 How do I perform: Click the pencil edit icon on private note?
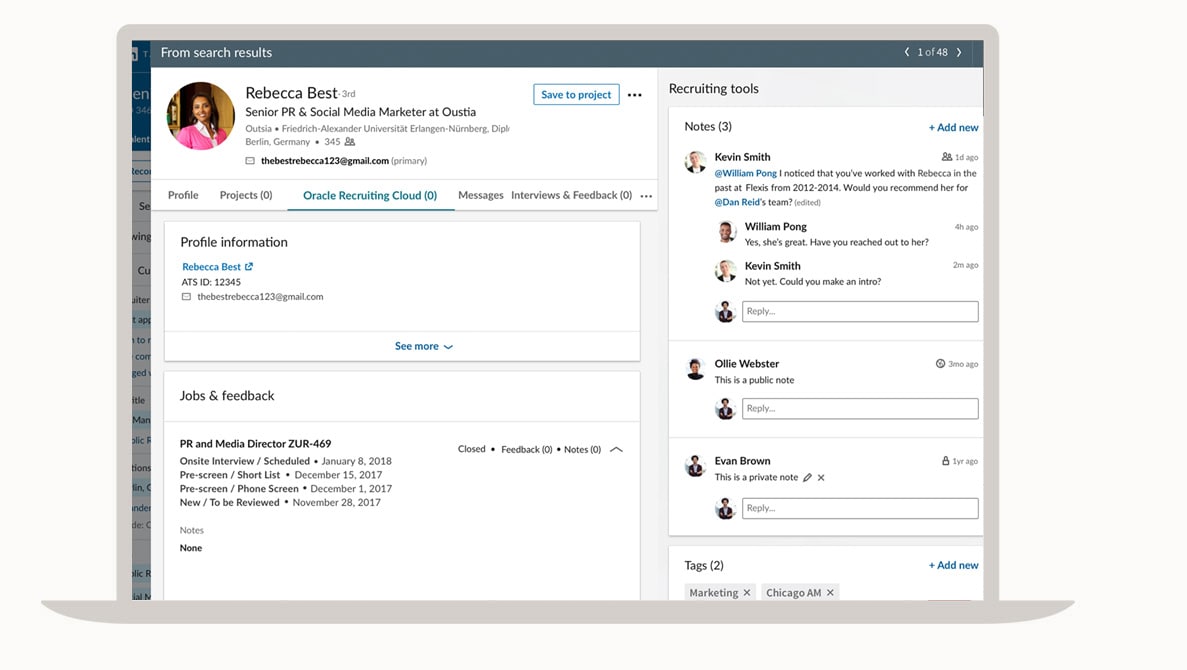(x=808, y=478)
